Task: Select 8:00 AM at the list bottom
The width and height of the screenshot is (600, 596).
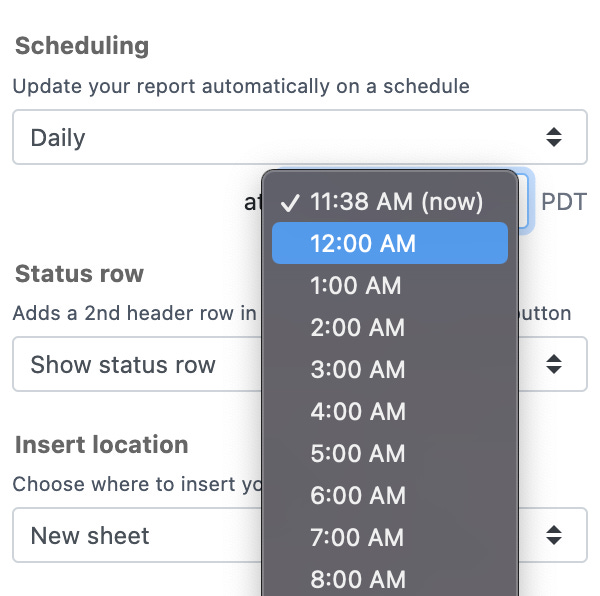Action: pyautogui.click(x=390, y=578)
